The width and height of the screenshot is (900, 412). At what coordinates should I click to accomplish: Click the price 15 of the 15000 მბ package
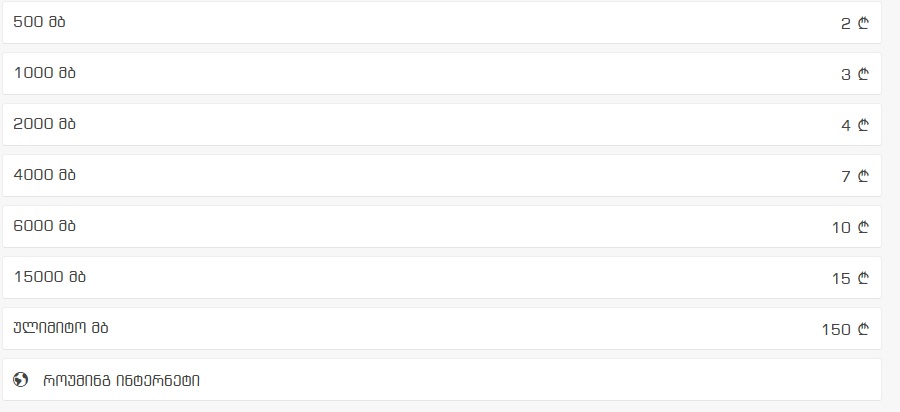tap(840, 278)
